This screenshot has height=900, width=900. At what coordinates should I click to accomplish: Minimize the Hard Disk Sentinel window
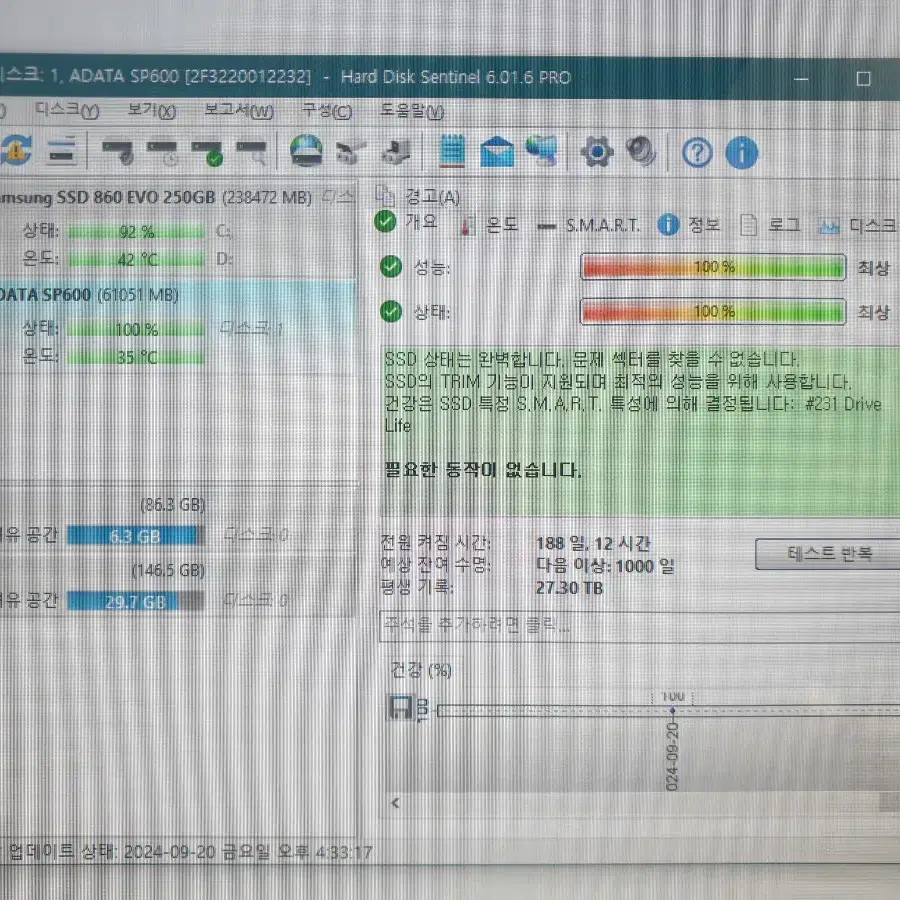[x=801, y=78]
